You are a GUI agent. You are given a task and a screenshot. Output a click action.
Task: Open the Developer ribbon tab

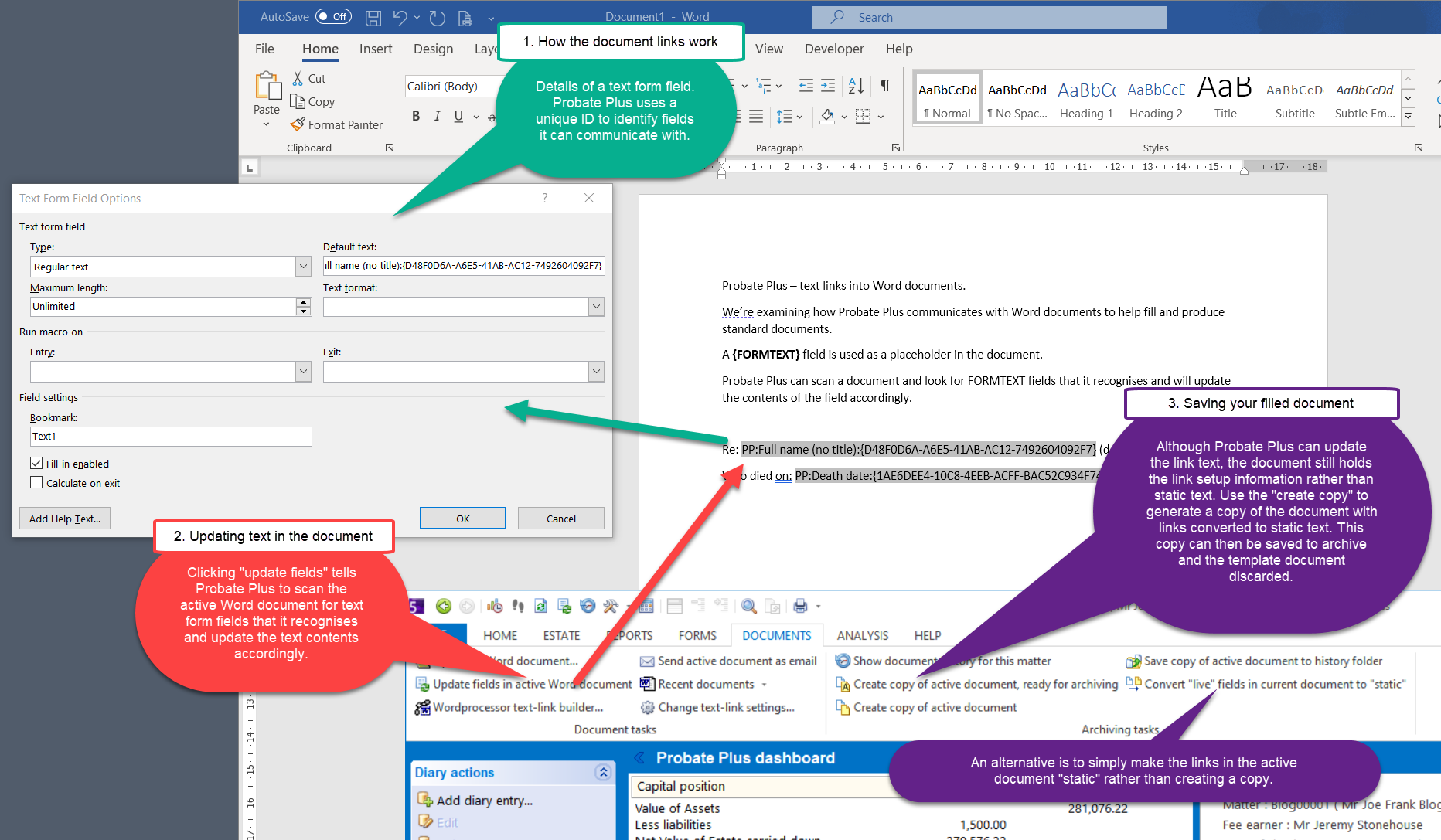click(x=833, y=49)
